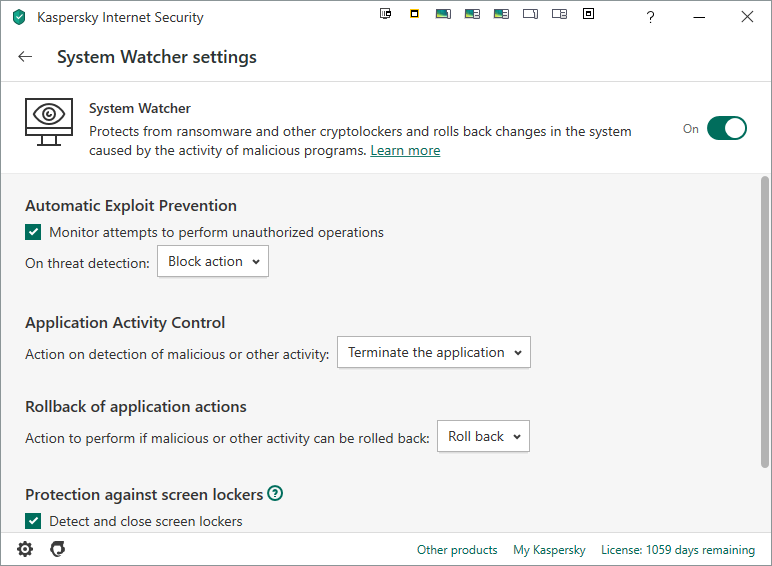
Task: Minimize the Kaspersky window
Action: (x=699, y=17)
